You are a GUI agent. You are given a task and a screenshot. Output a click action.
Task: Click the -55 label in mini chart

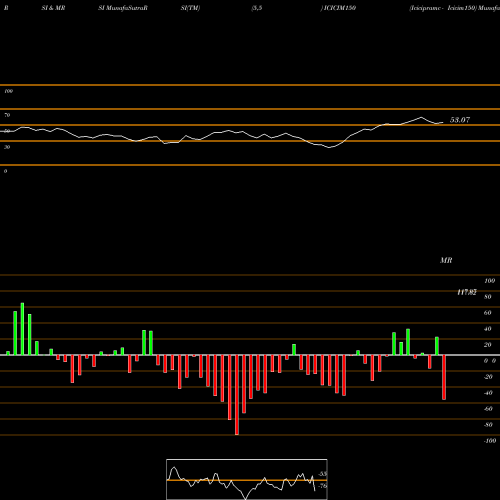click(x=323, y=474)
